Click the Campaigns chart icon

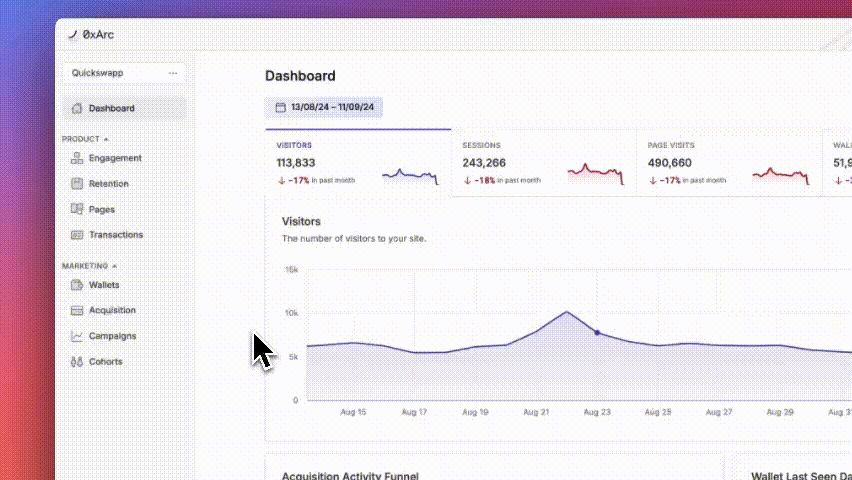pyautogui.click(x=77, y=336)
